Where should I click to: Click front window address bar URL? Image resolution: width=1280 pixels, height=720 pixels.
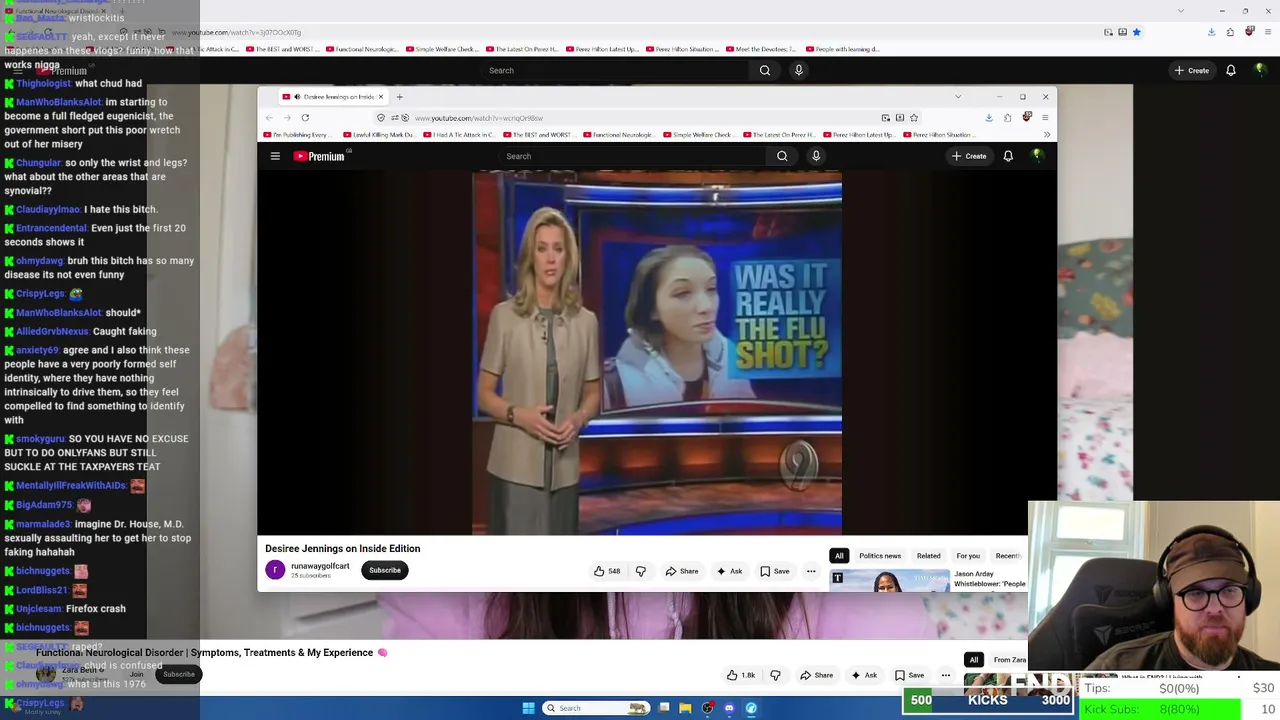478,118
